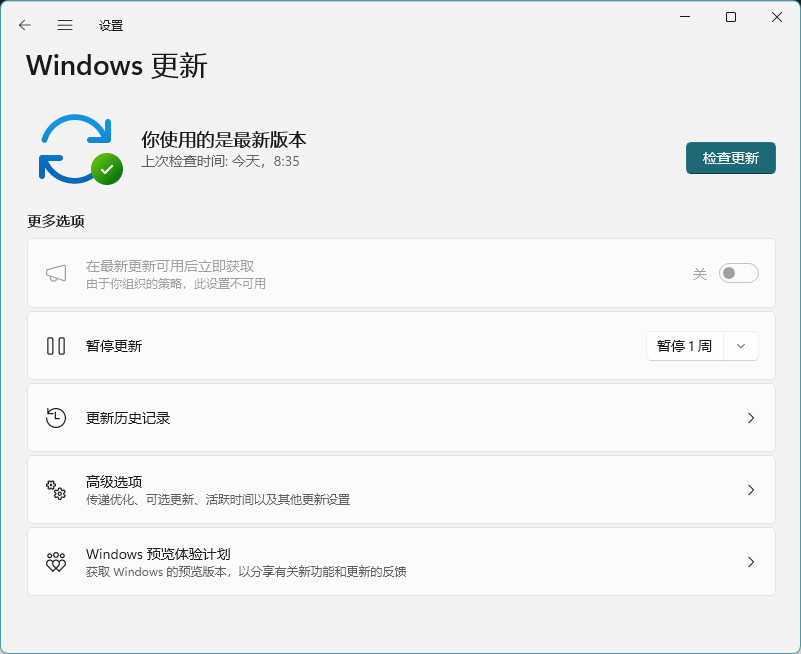This screenshot has height=654, width=801.
Task: Click the megaphone icon for latest updates
Action: (56, 274)
